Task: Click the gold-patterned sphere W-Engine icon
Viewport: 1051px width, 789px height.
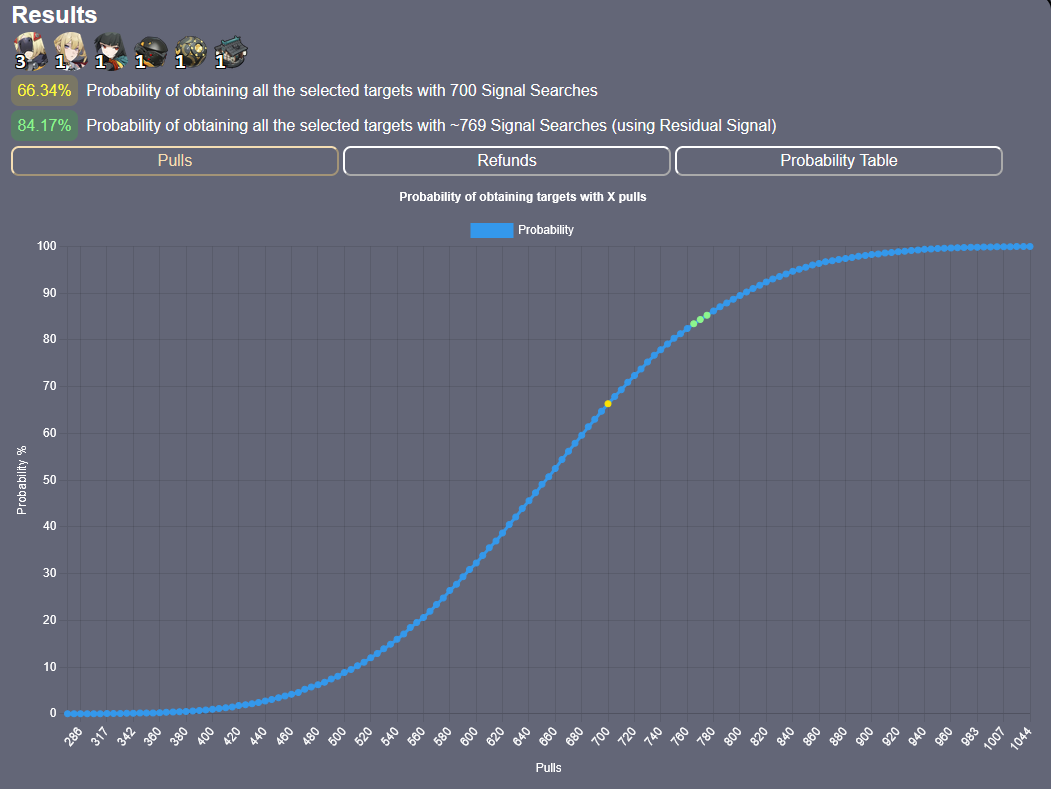Action: (x=191, y=52)
